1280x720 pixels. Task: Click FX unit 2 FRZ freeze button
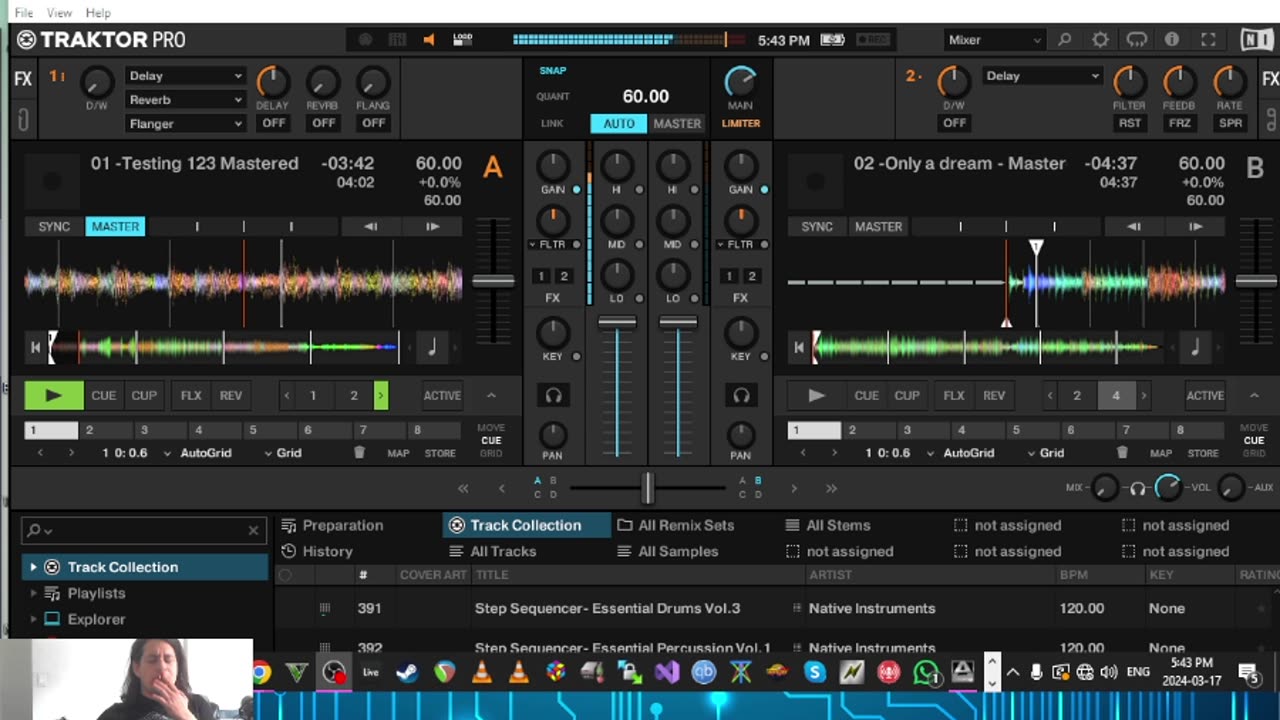point(1180,123)
